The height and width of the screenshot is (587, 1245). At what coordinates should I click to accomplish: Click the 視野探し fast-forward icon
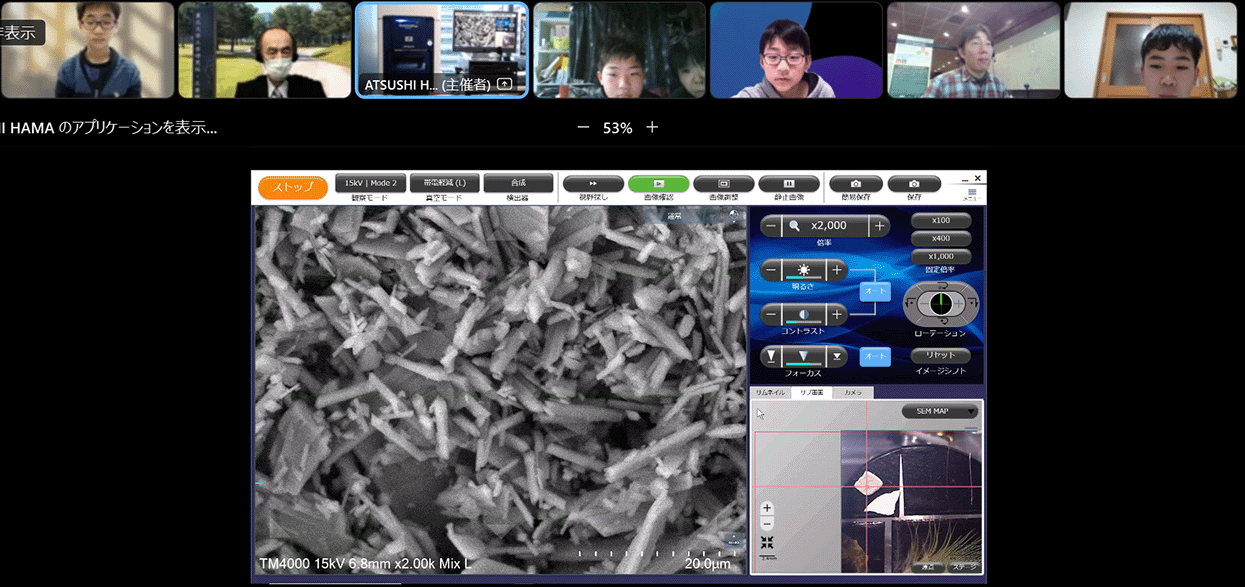pos(592,184)
